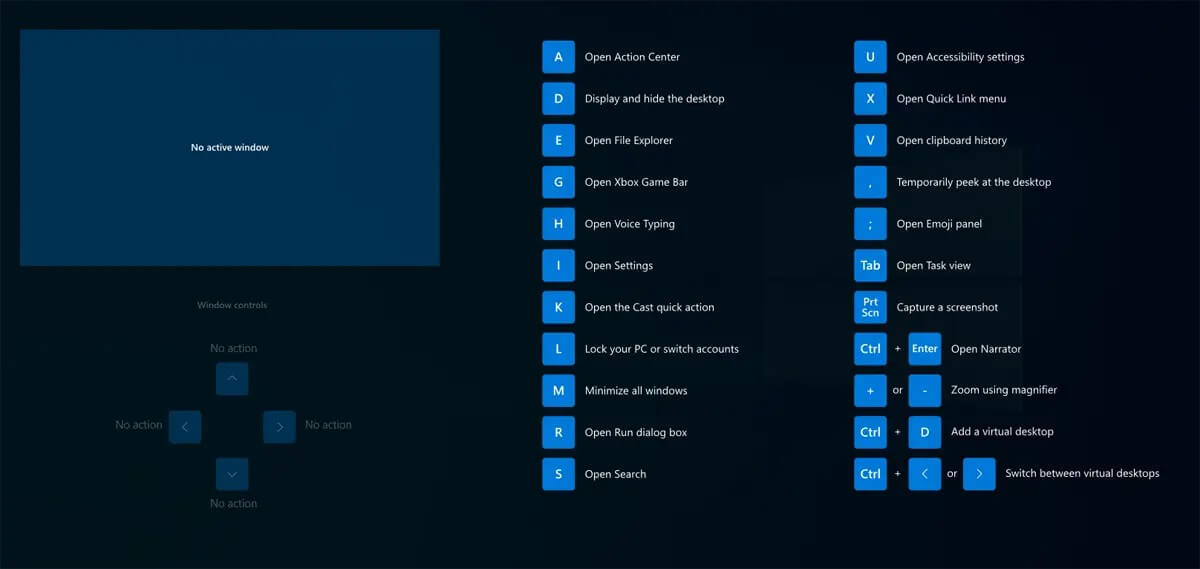Click the semicolon key for Emoji panel
The height and width of the screenshot is (569, 1200).
870,224
